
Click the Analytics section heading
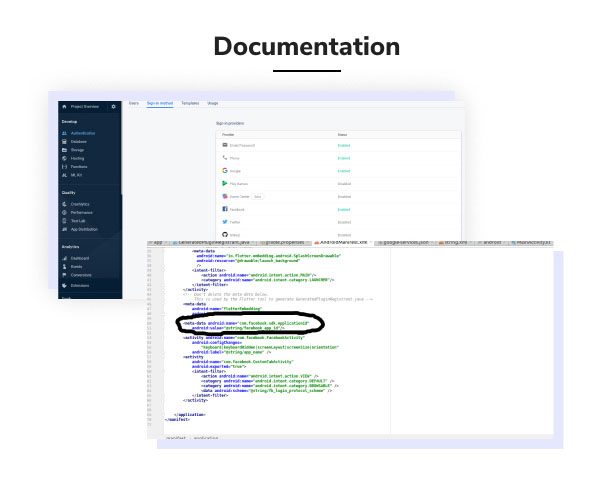(70, 247)
